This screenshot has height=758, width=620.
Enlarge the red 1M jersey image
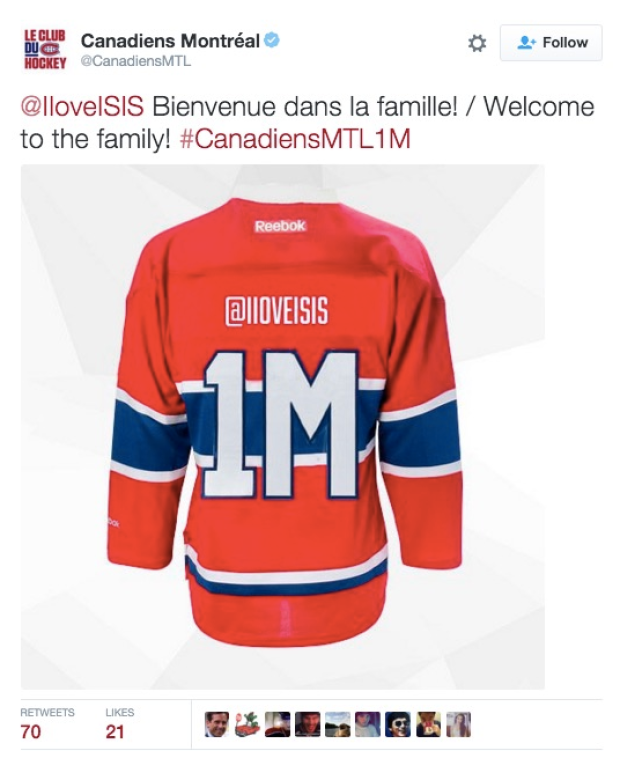coord(283,427)
